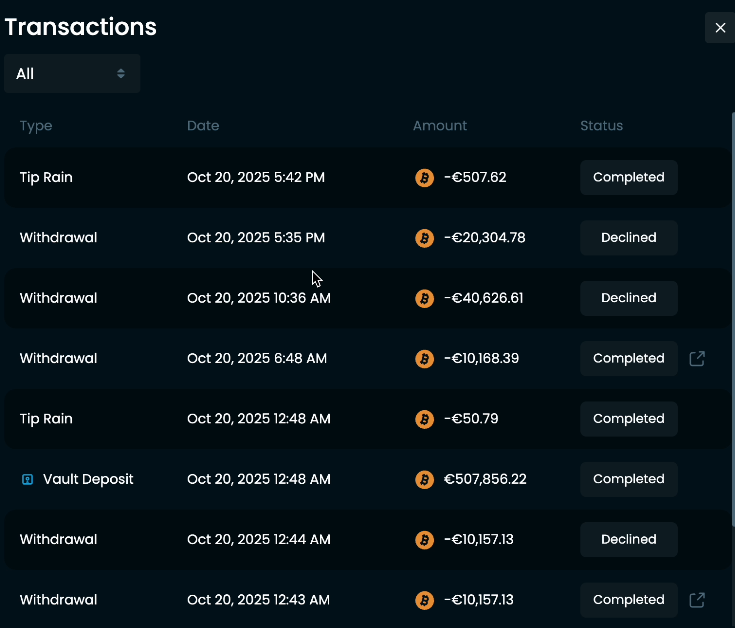Click Completed status of 5:42 PM Tip Rain
The height and width of the screenshot is (628, 735).
628,177
